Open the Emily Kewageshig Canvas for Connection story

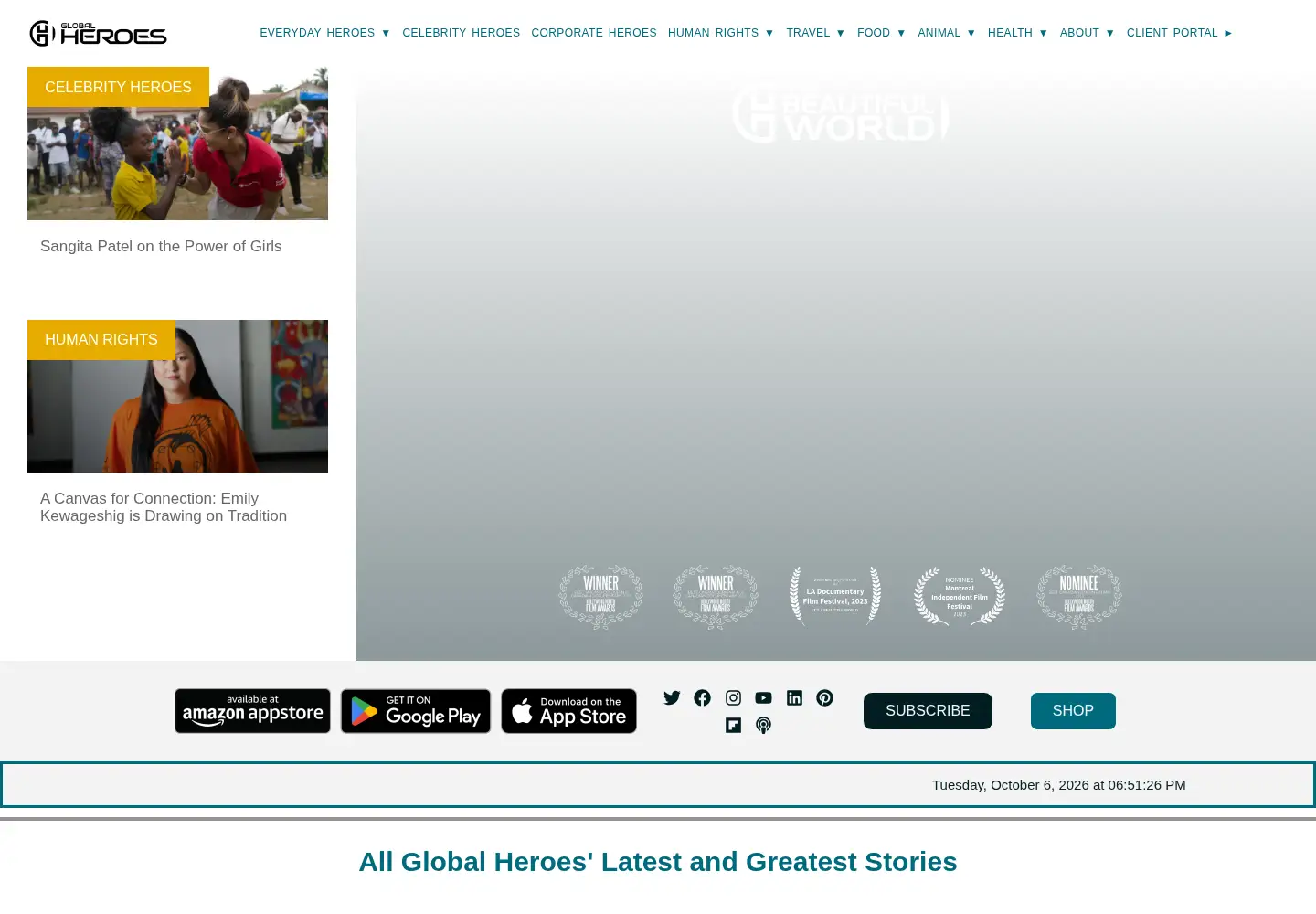pyautogui.click(x=164, y=507)
